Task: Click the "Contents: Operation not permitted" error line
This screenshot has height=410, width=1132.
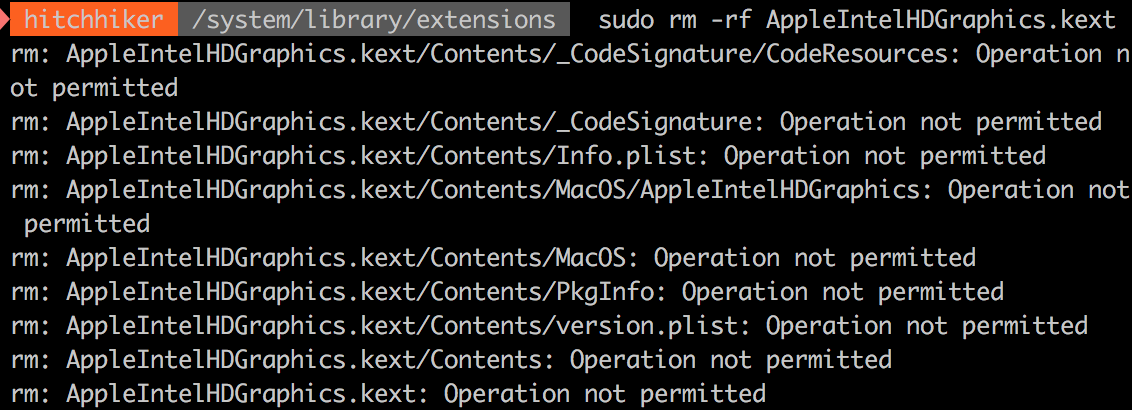Action: click(x=451, y=359)
